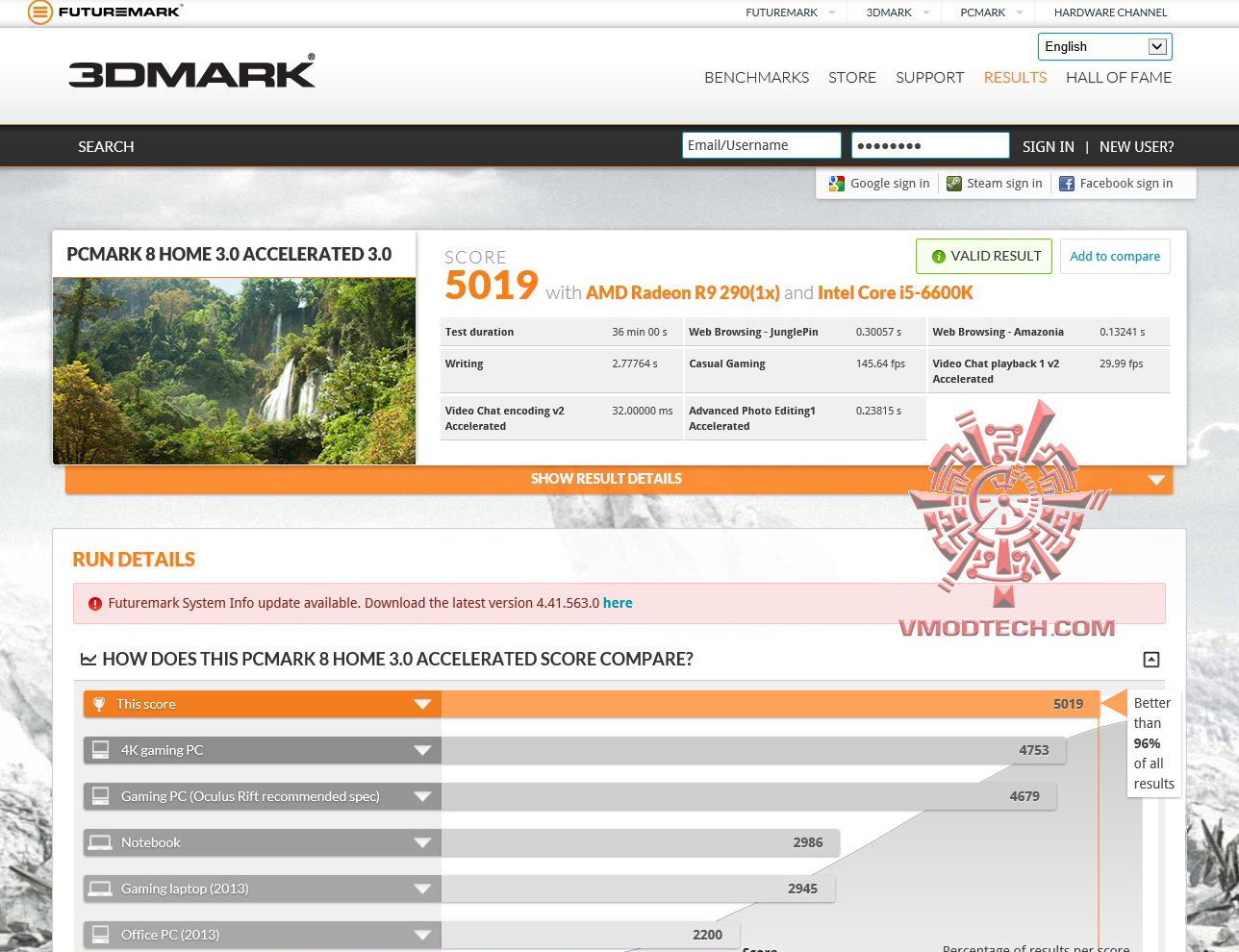Open the STORE menu item
1239x952 pixels.
[x=852, y=78]
